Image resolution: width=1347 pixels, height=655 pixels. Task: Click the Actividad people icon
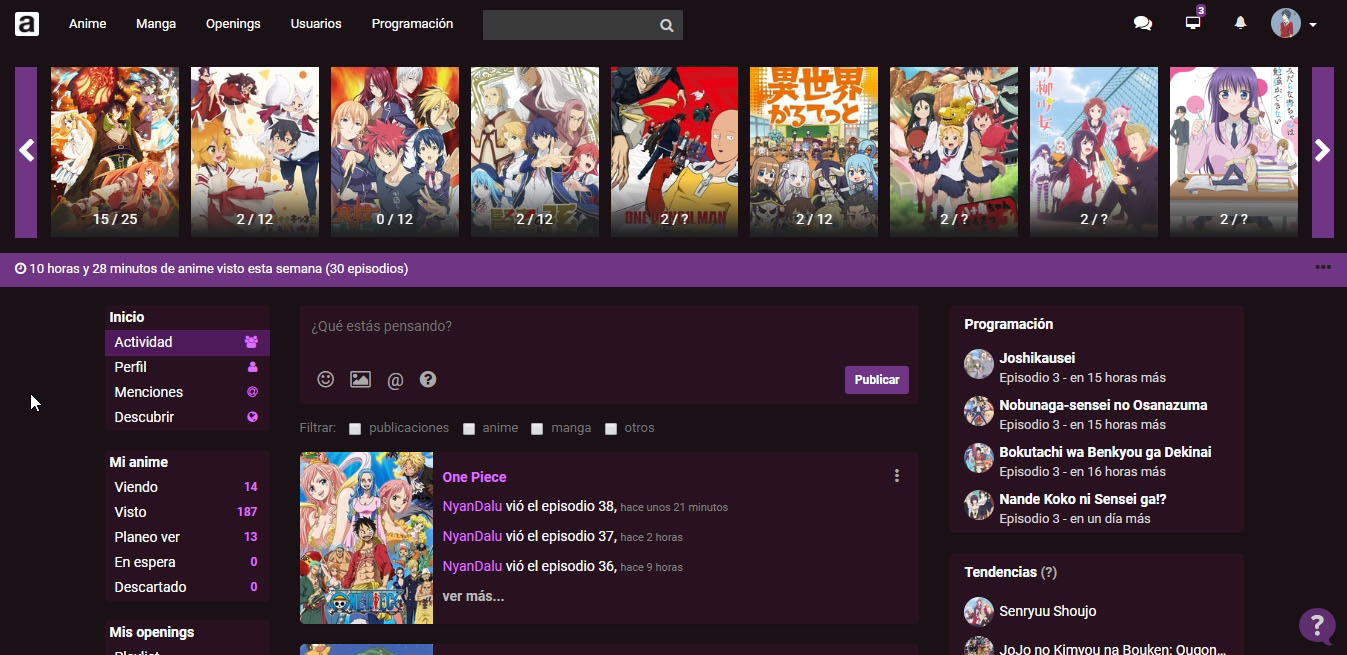251,342
